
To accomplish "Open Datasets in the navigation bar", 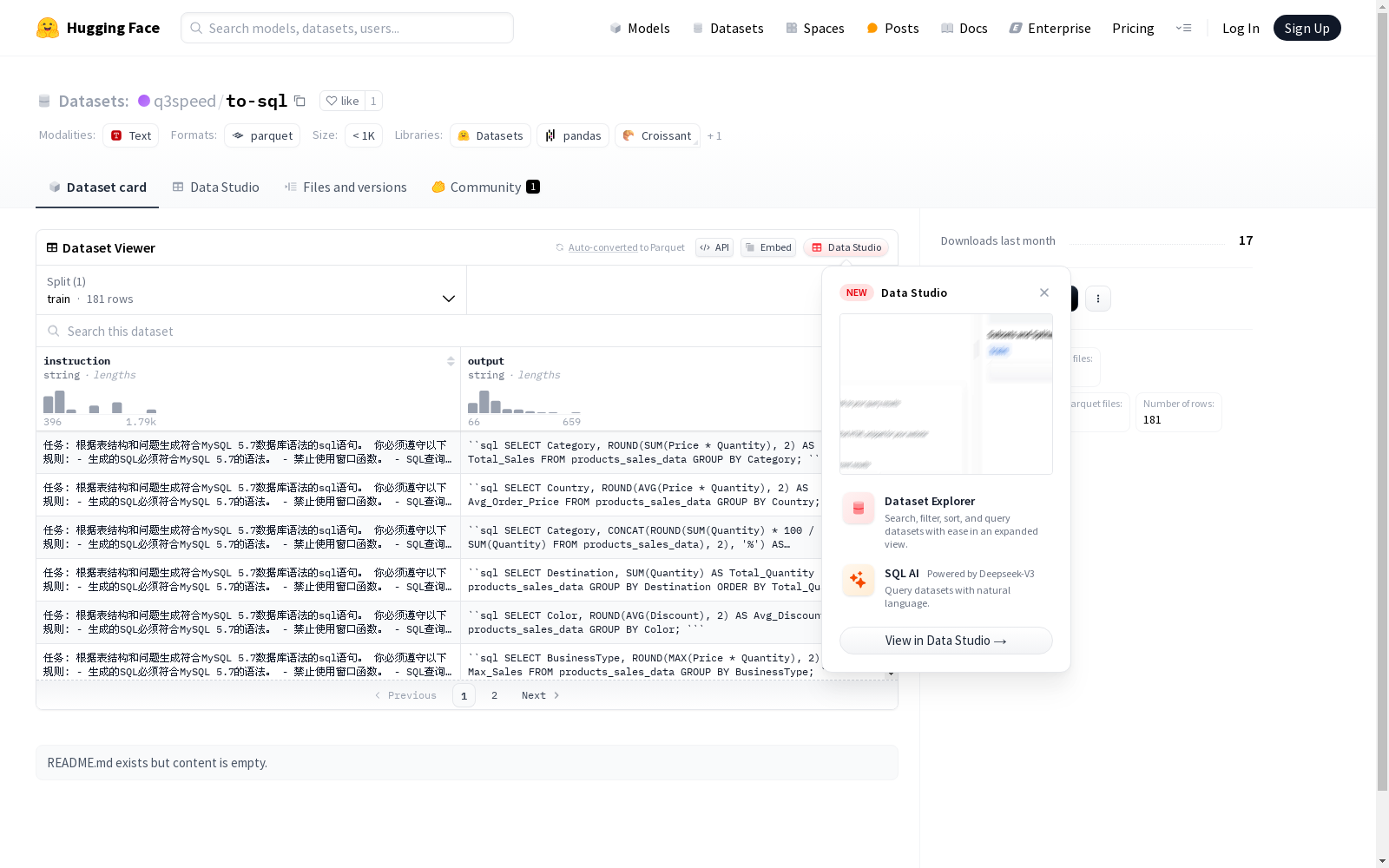I will pos(727,28).
